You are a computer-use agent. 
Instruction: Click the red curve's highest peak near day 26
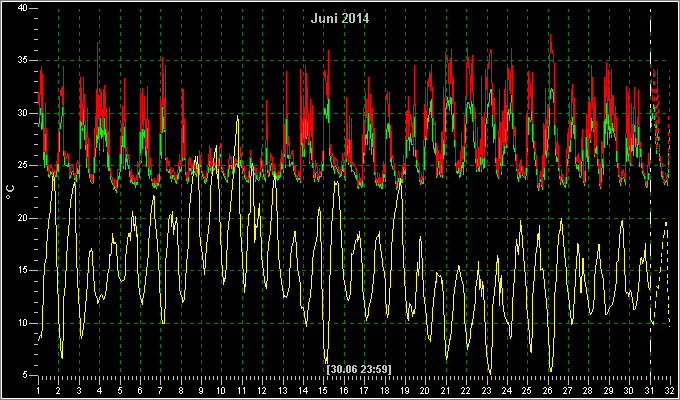tap(550, 36)
